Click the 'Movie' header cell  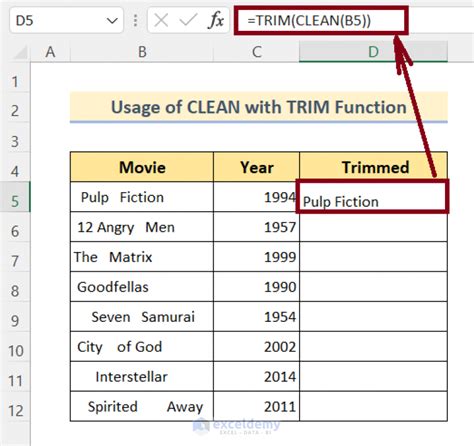point(142,167)
